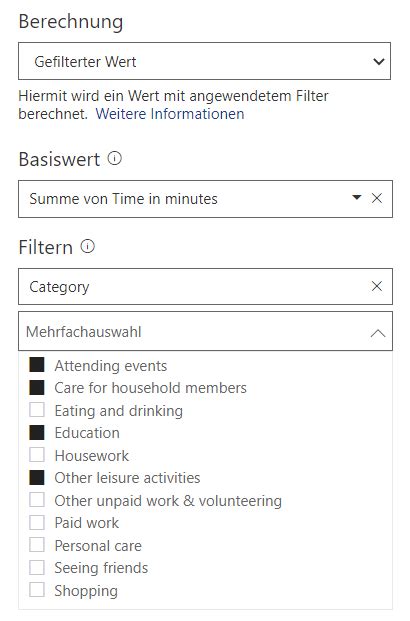Uncheck the Education checkbox
Viewport: 410px width, 621px height.
pos(37,432)
